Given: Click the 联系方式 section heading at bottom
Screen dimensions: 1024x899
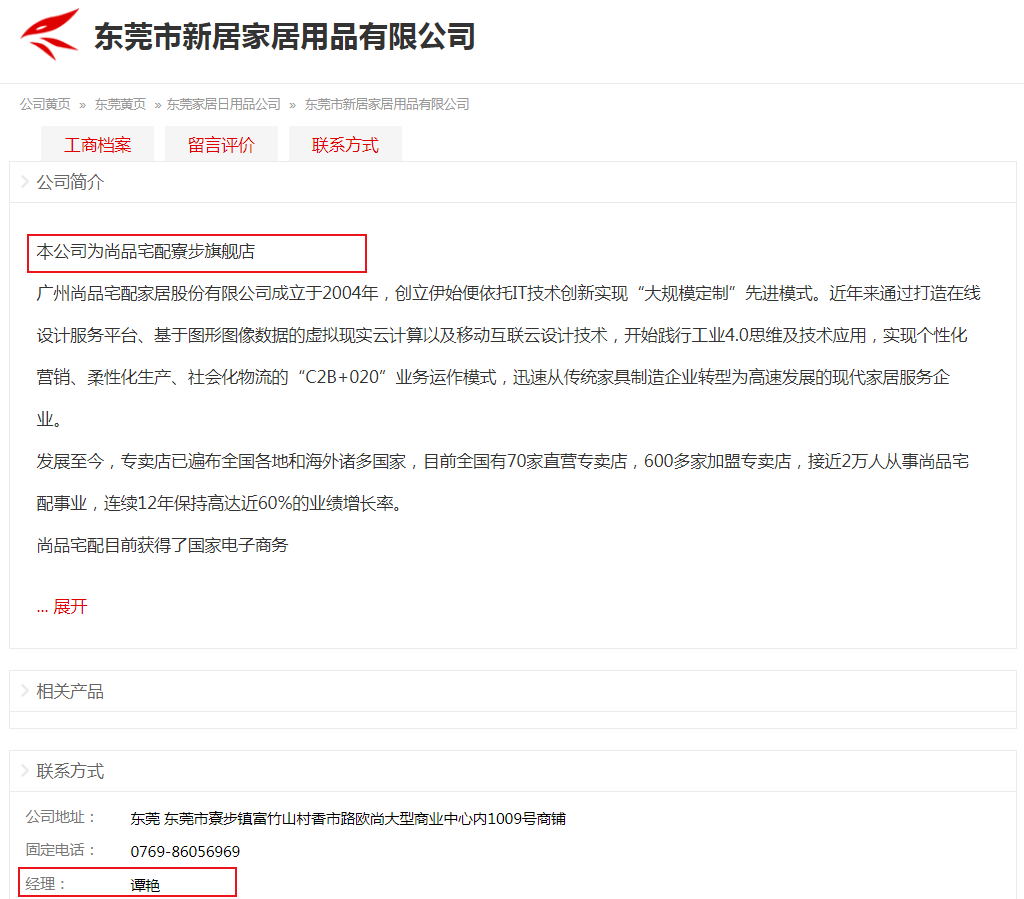Looking at the screenshot, I should click(70, 771).
